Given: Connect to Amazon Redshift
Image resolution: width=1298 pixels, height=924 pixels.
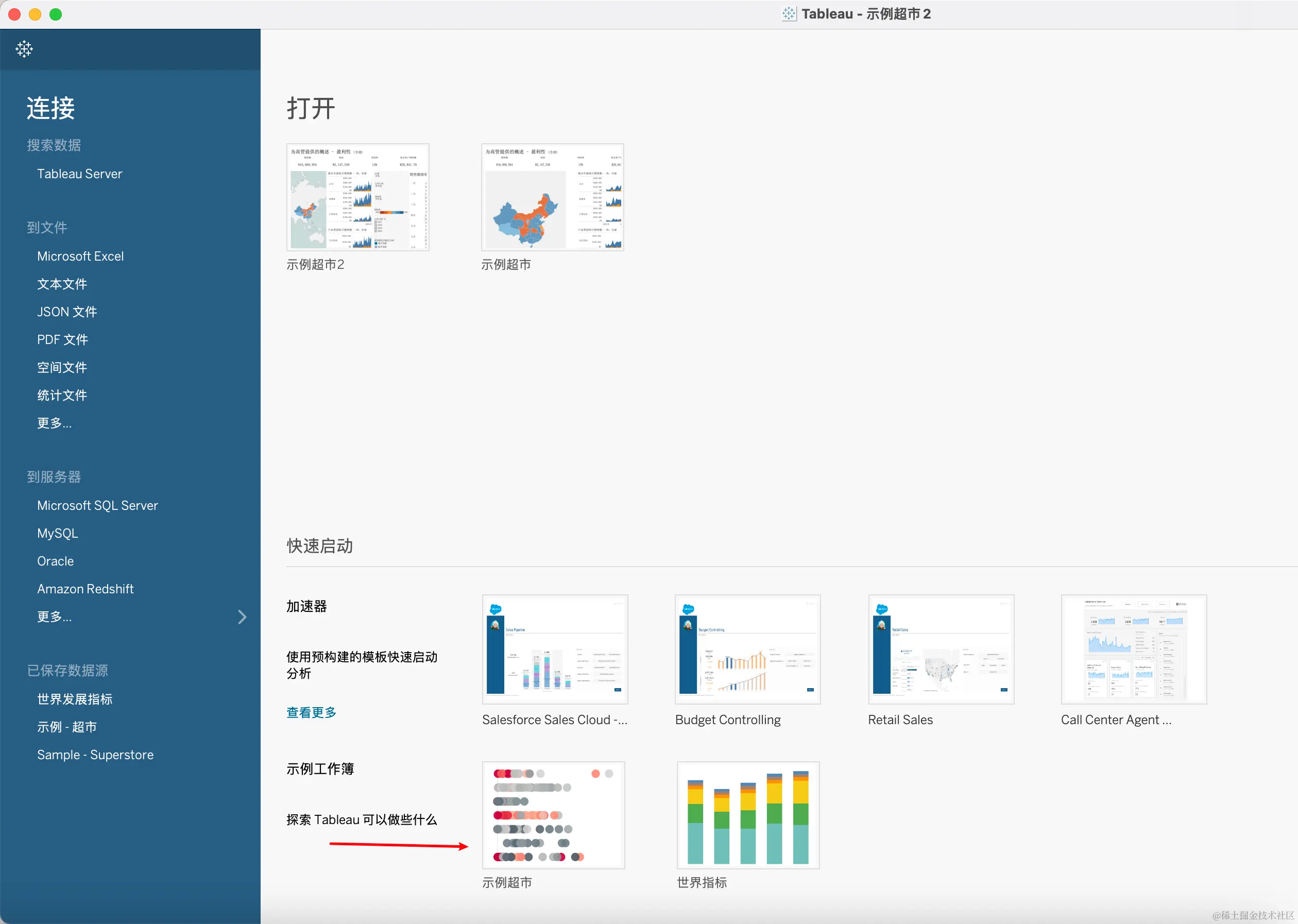Looking at the screenshot, I should tap(86, 589).
